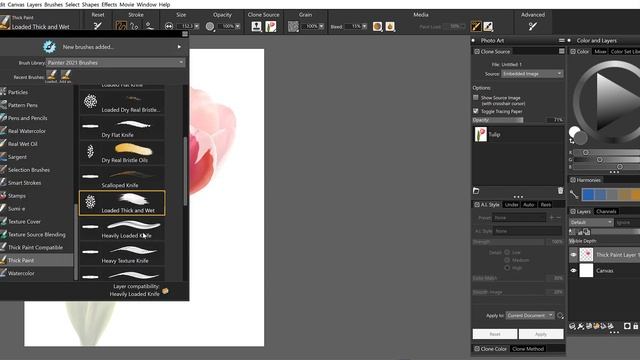Screen dimensions: 640x360
Task: Open the Advanced brush controls icon
Action: tap(533, 26)
